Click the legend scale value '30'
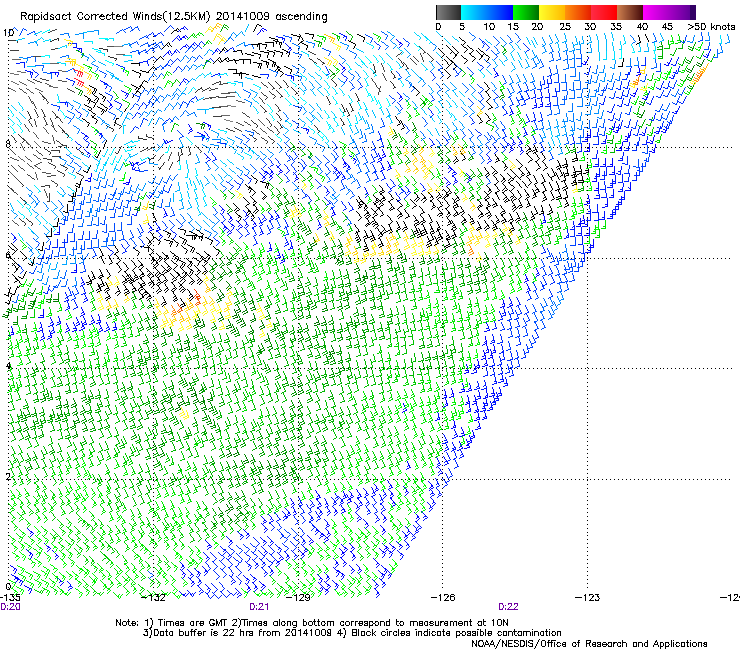The image size is (740, 650). click(x=590, y=27)
